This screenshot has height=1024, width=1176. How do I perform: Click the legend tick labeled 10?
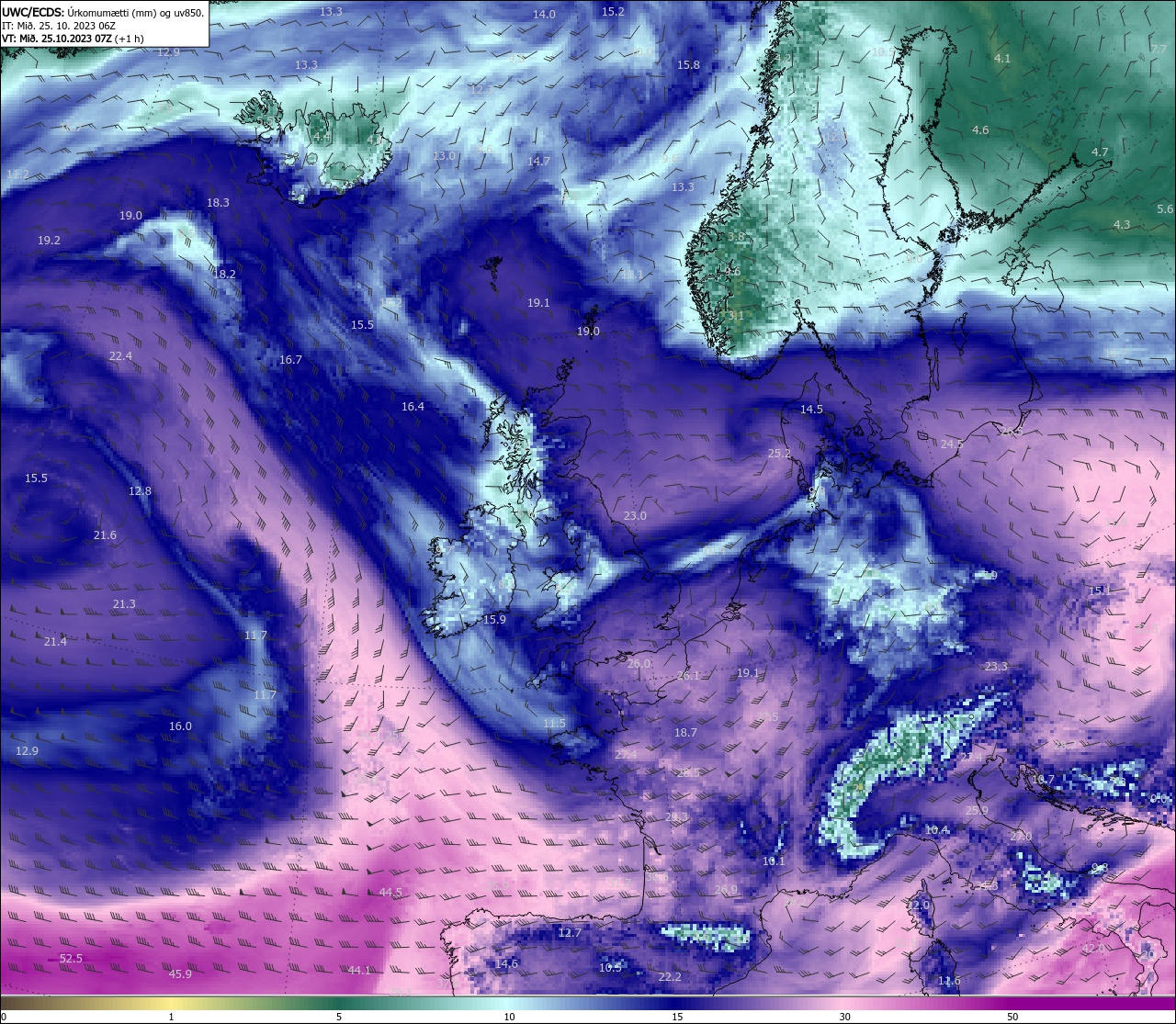pos(509,1017)
